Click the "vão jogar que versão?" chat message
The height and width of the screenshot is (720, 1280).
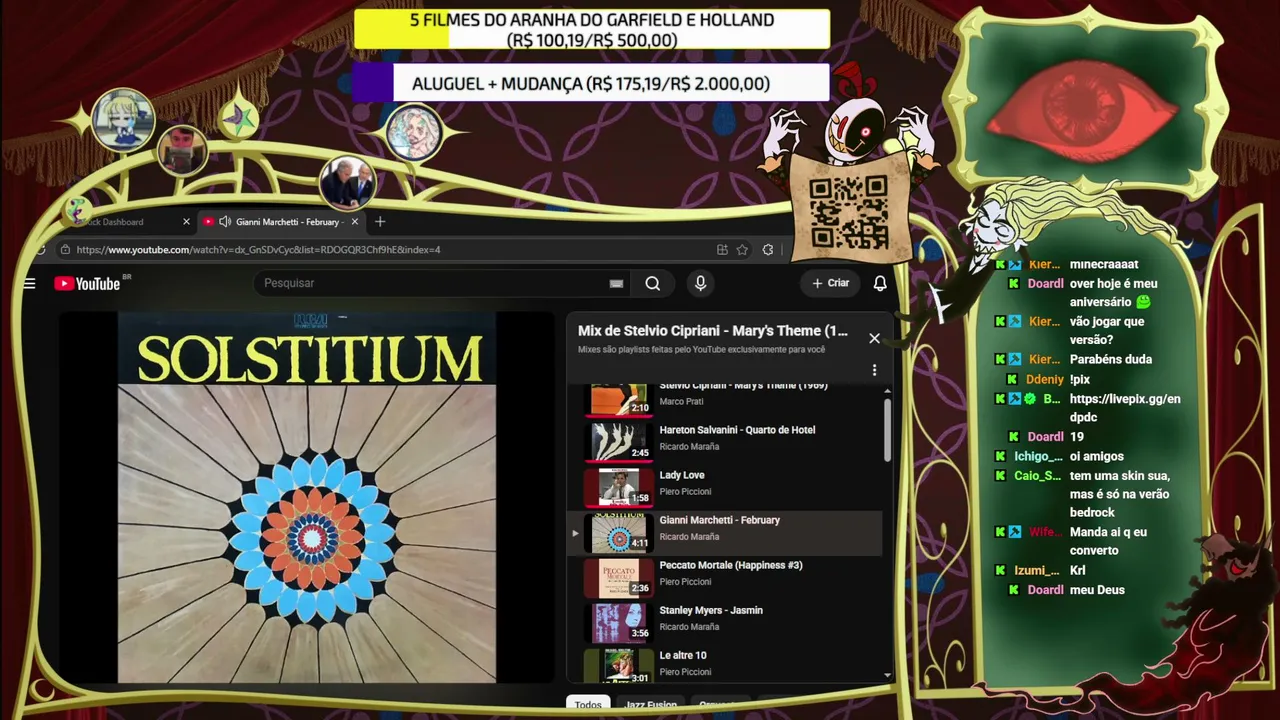click(x=1107, y=331)
